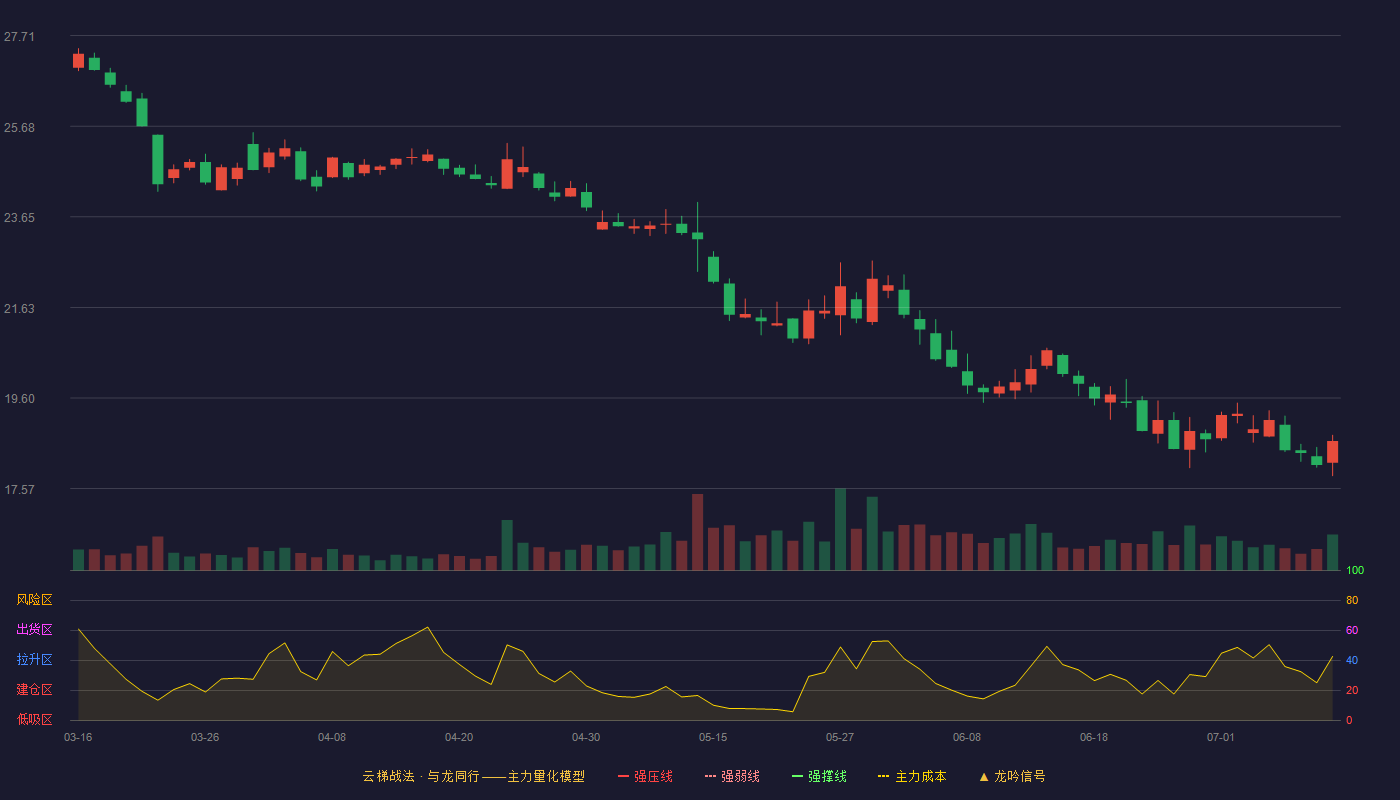Click the 06-18 date label
This screenshot has height=800, width=1400.
click(x=1094, y=737)
